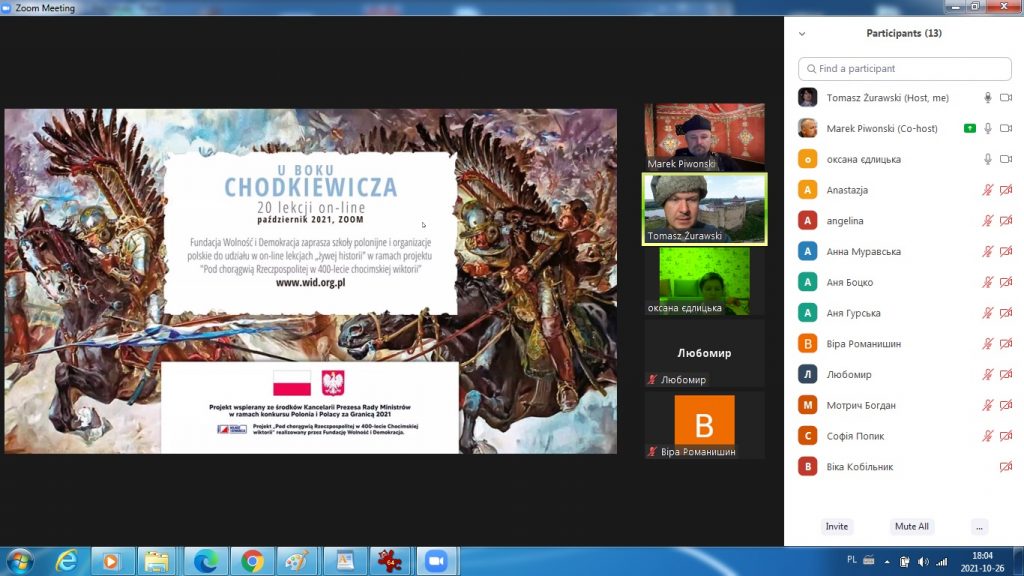Open the three-dots more options menu

(979, 526)
